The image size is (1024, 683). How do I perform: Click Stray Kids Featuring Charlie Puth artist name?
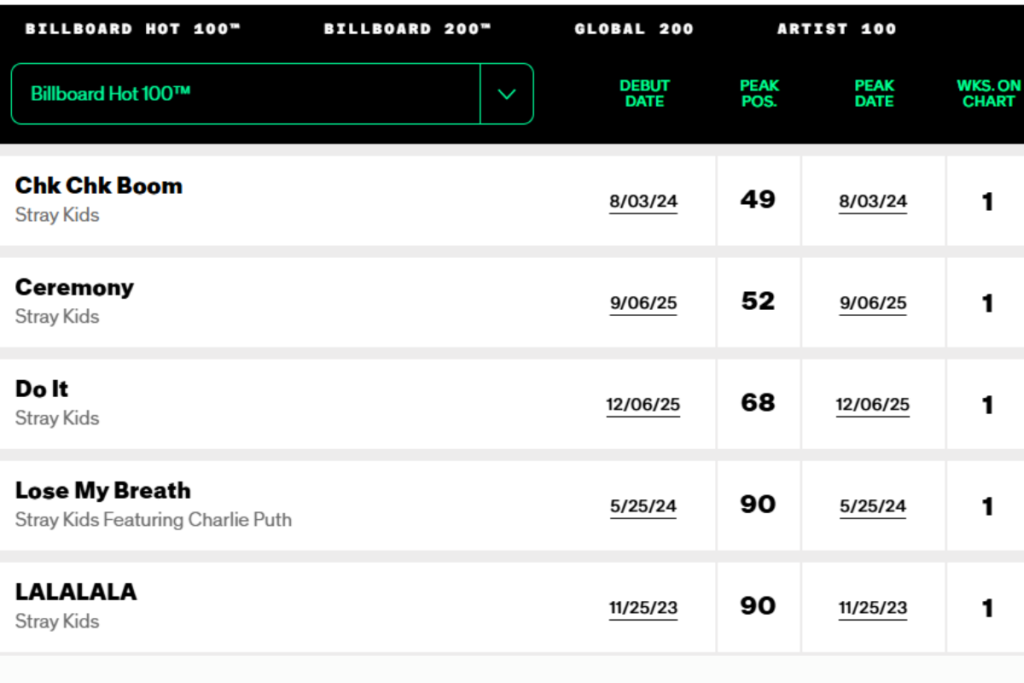point(153,520)
